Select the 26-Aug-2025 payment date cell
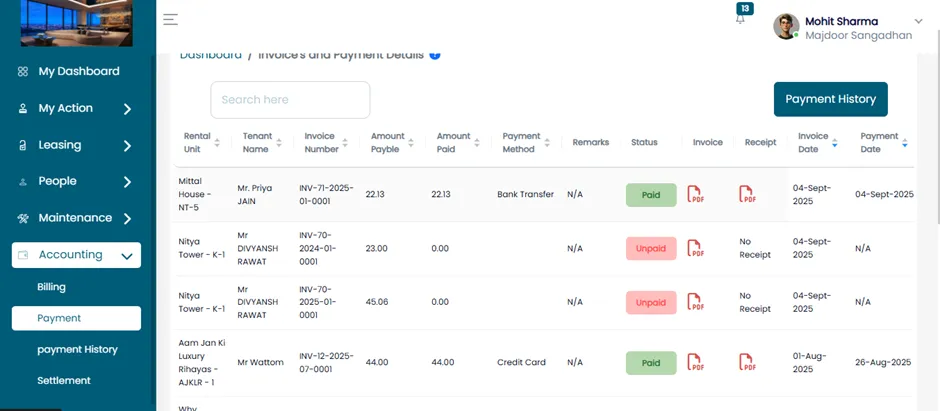Viewport: 940px width, 411px height. (x=883, y=362)
